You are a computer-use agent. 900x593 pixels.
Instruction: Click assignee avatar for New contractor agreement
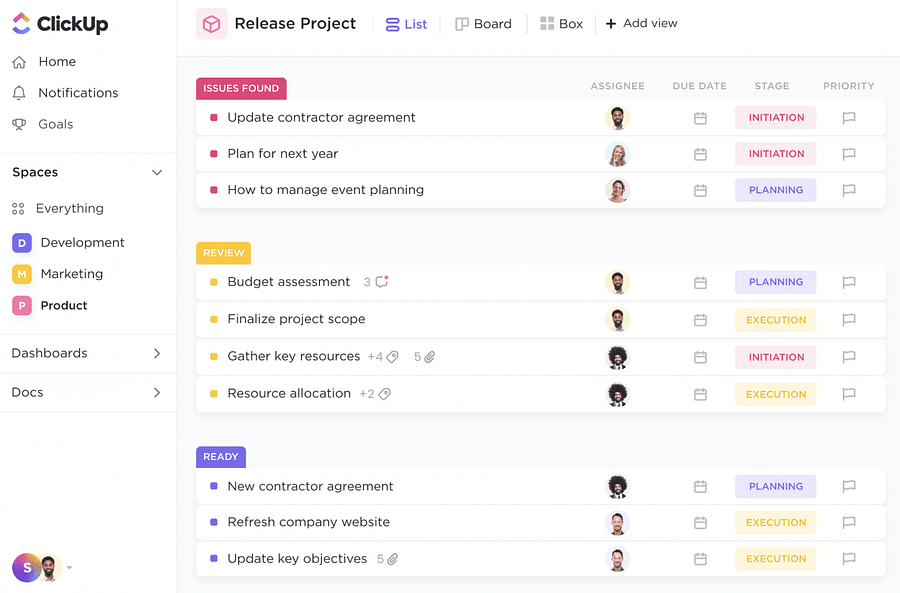click(x=618, y=486)
